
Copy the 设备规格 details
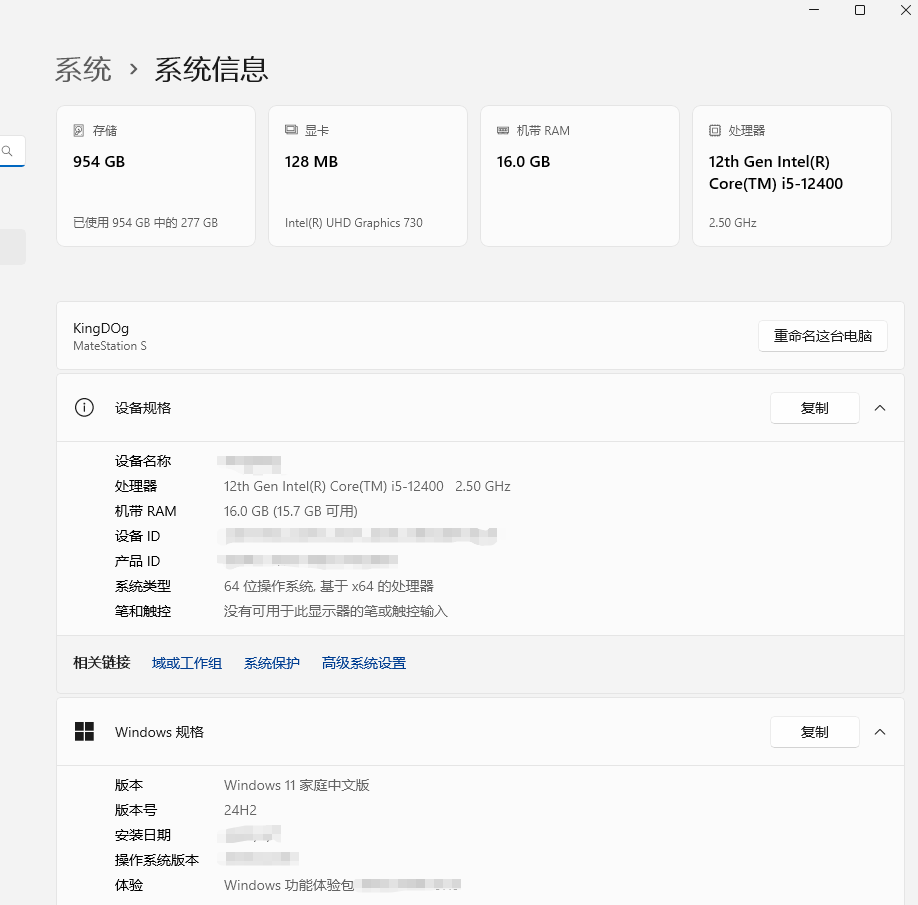[x=814, y=408]
